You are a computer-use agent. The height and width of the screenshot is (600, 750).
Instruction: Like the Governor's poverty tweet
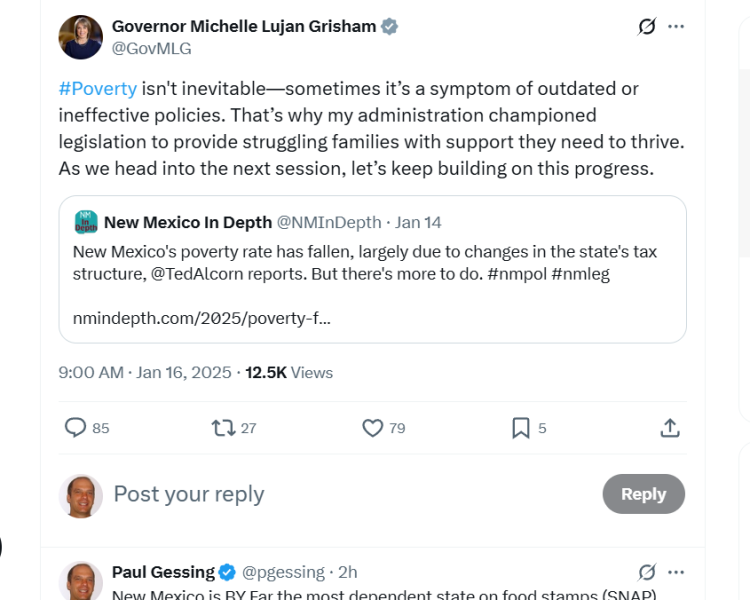coord(373,428)
